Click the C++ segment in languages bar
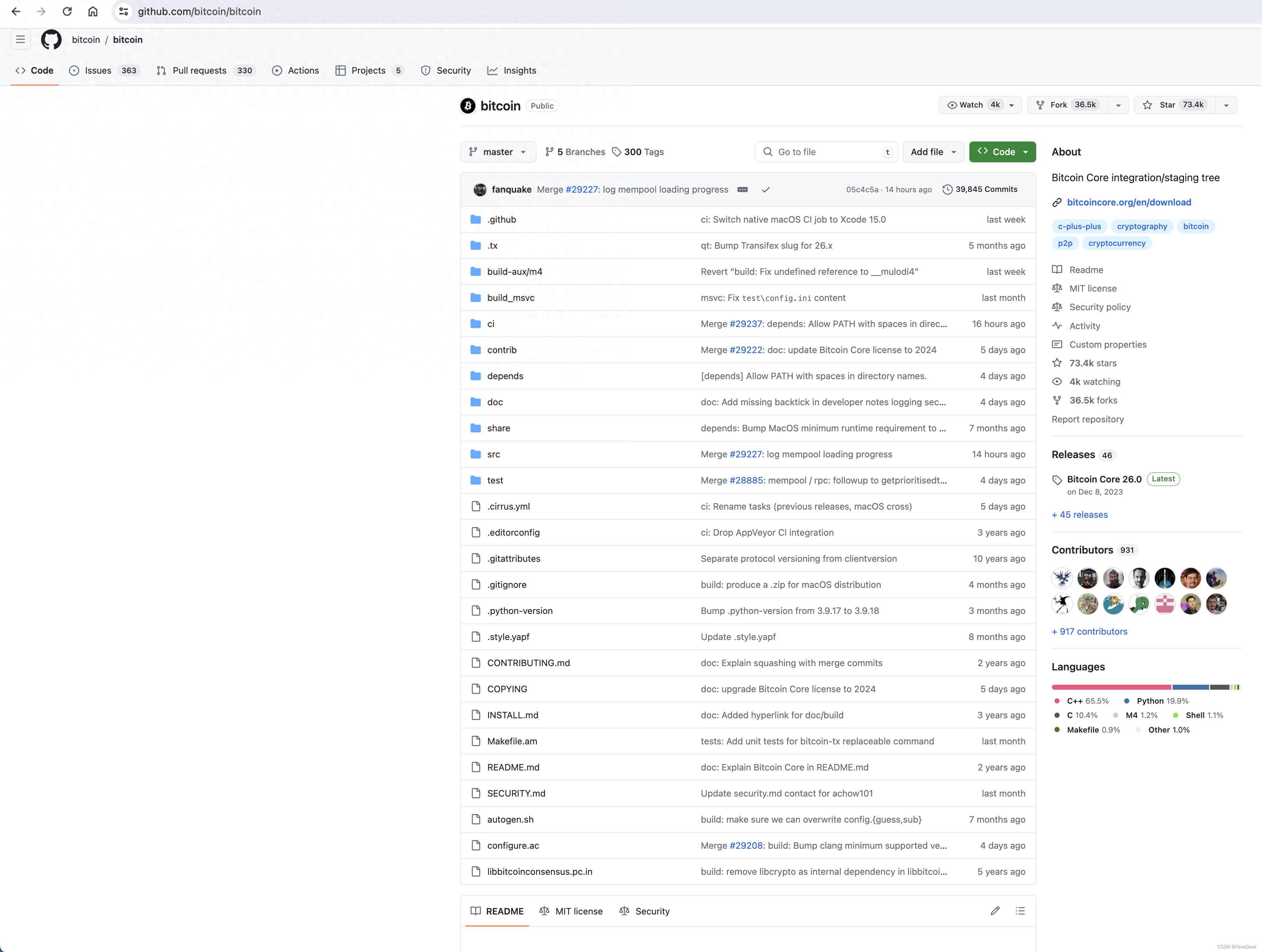Image resolution: width=1262 pixels, height=952 pixels. (x=1111, y=687)
